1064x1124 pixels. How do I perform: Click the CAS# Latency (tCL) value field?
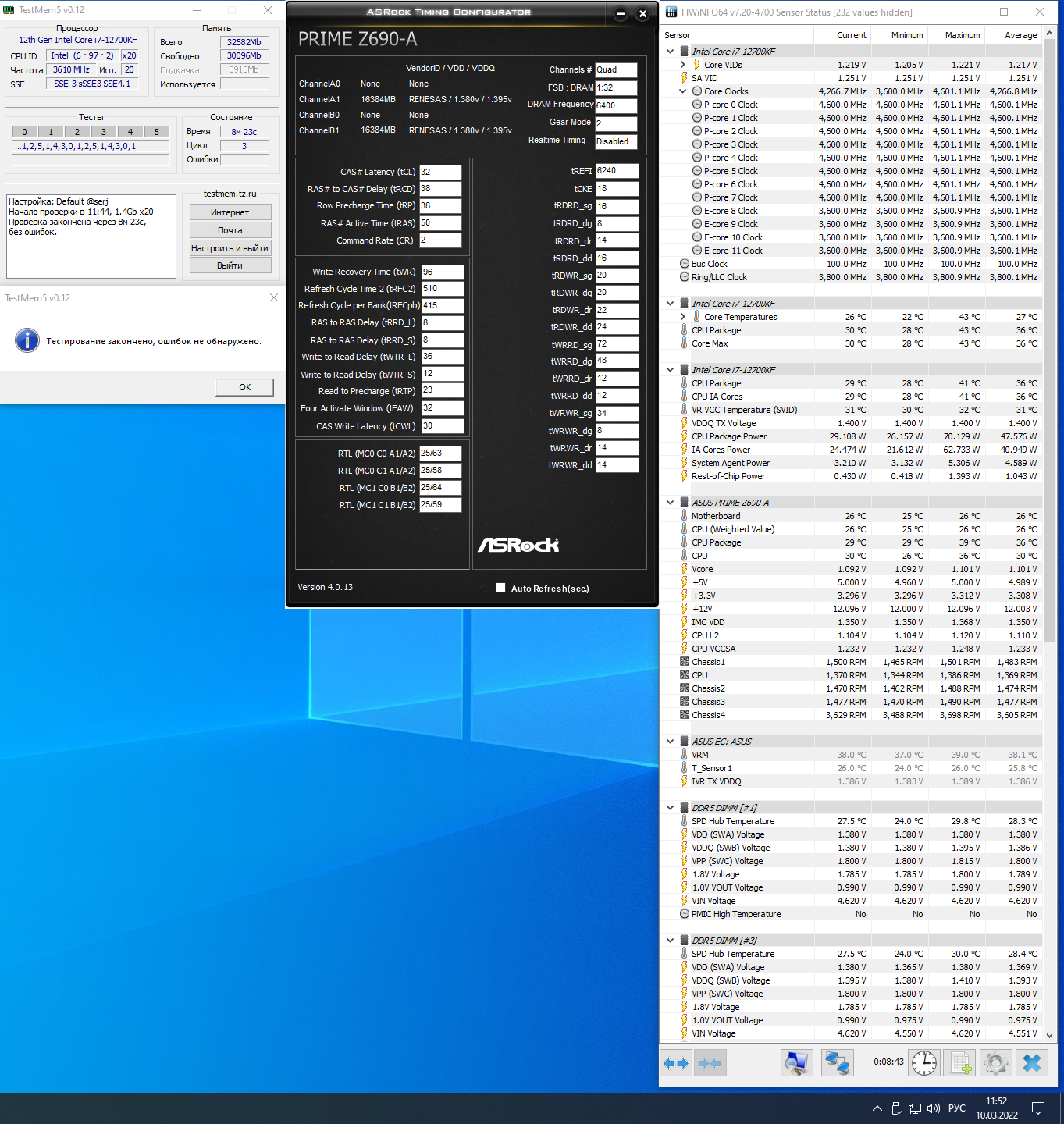pos(440,172)
